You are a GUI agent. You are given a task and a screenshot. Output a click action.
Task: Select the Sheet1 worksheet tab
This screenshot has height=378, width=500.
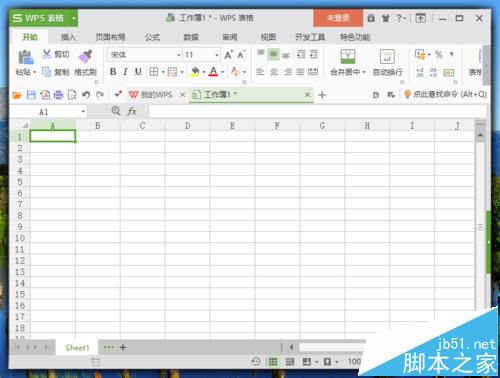(x=77, y=348)
